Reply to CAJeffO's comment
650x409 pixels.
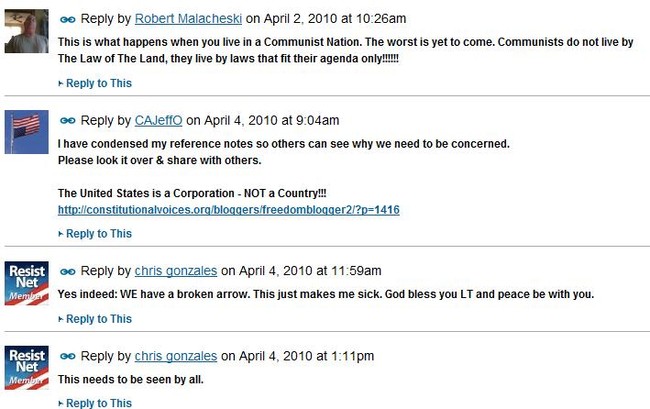pyautogui.click(x=99, y=234)
